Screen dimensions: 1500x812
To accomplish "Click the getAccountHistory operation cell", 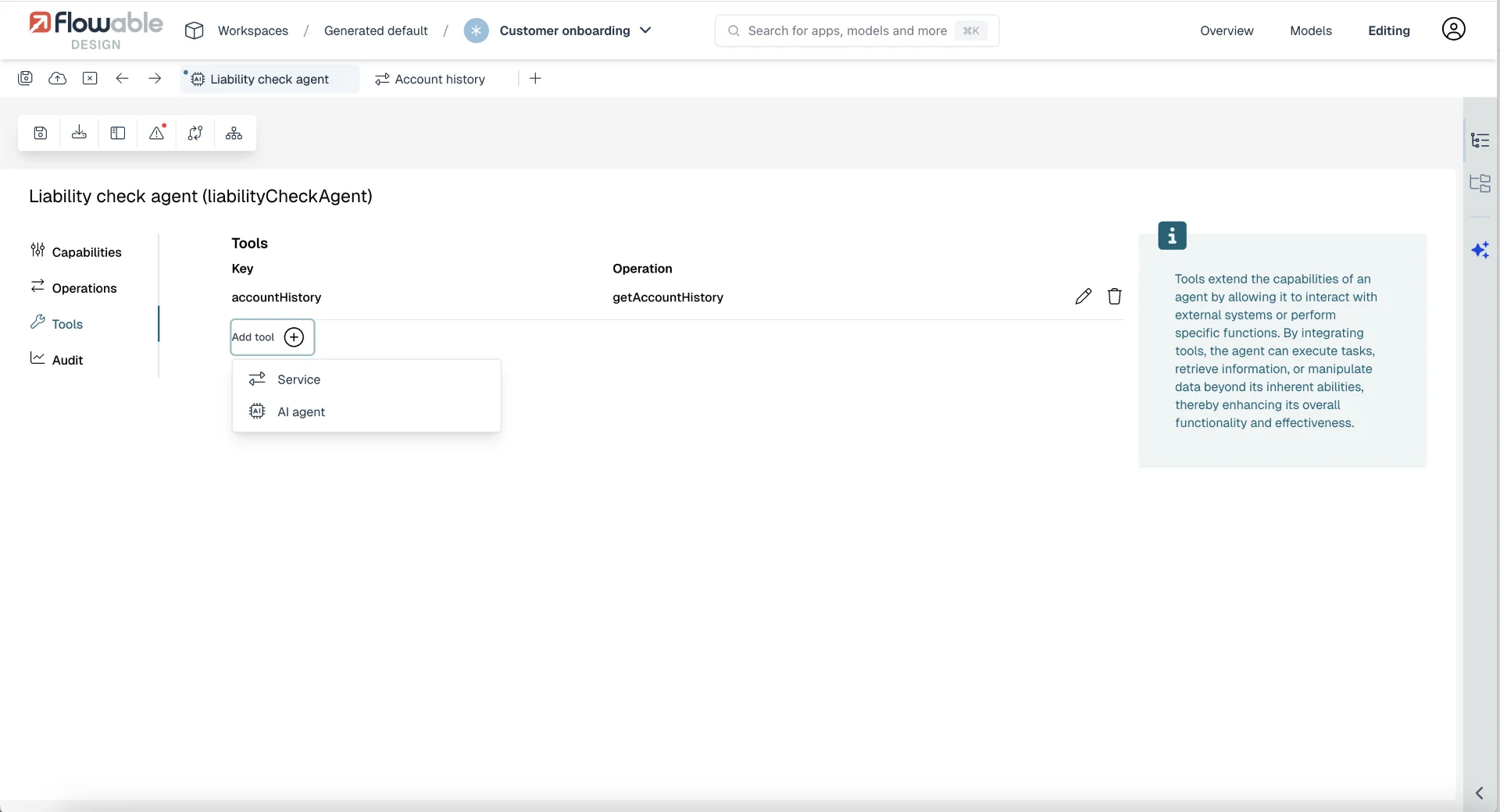I will click(668, 297).
